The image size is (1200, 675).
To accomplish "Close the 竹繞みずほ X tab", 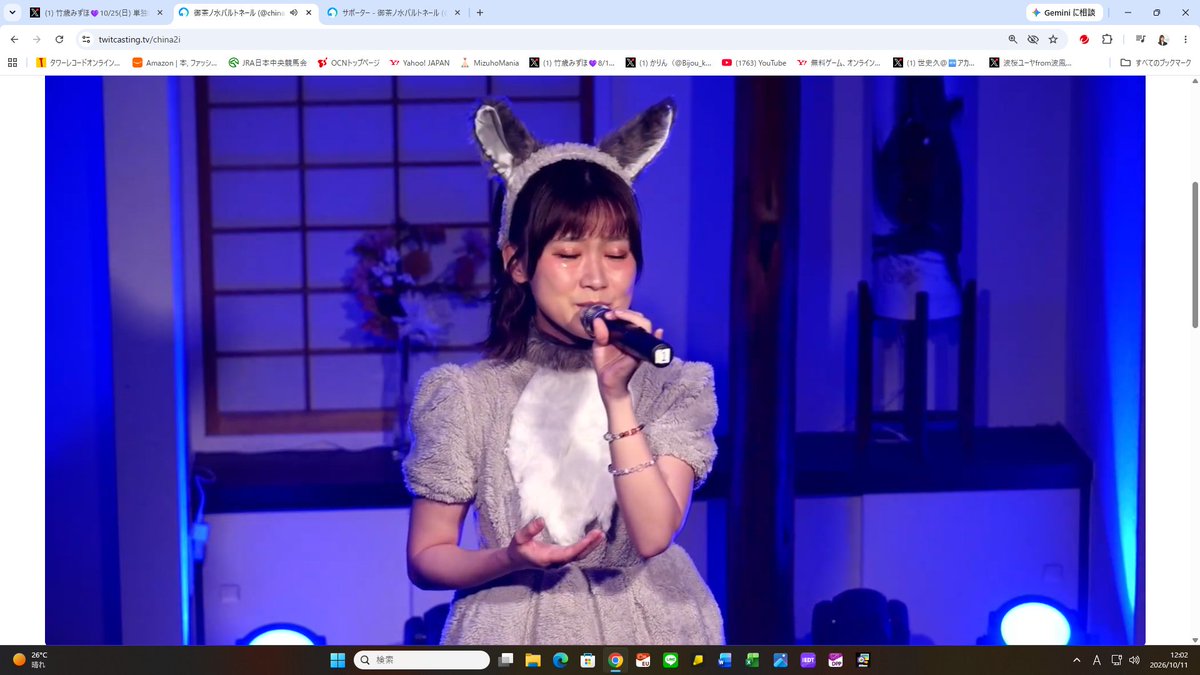I will click(160, 13).
